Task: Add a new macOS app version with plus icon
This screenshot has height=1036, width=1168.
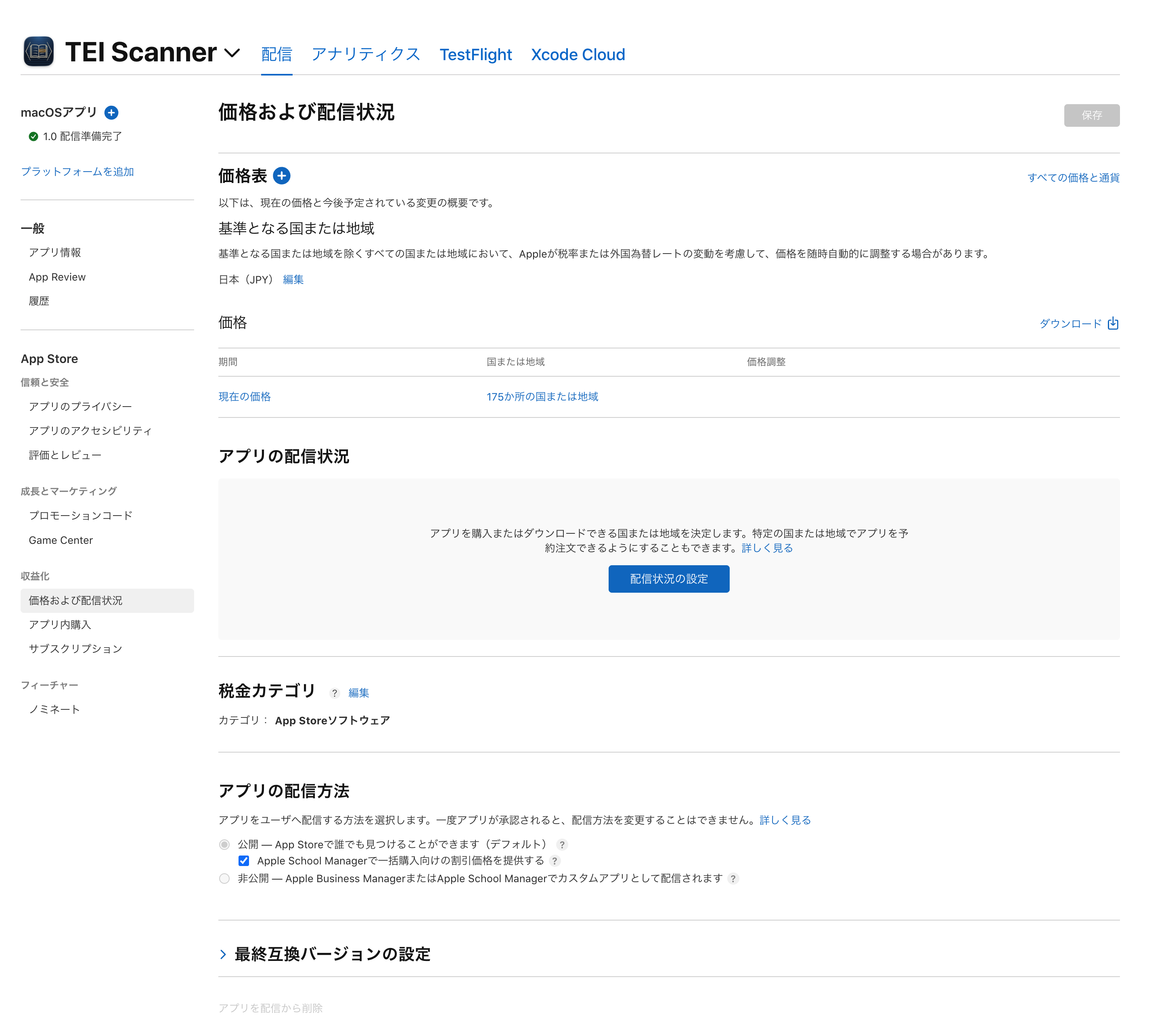Action: tap(111, 113)
